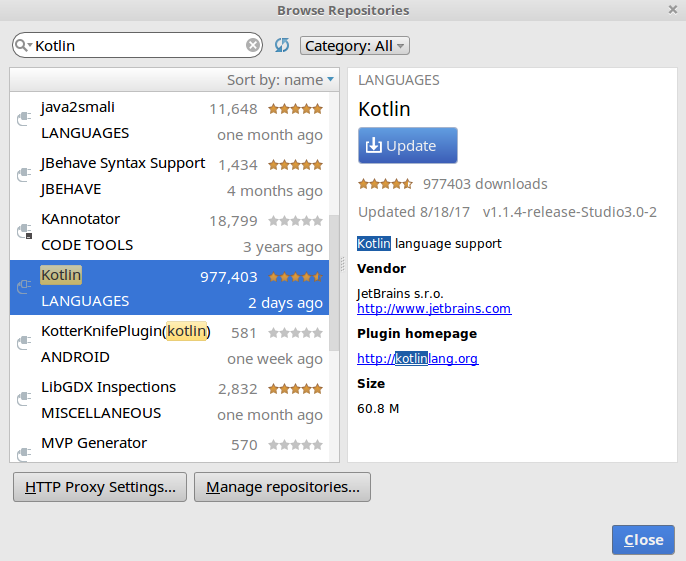686x561 pixels.
Task: Click inside the Kotlin search input field
Action: (x=138, y=45)
